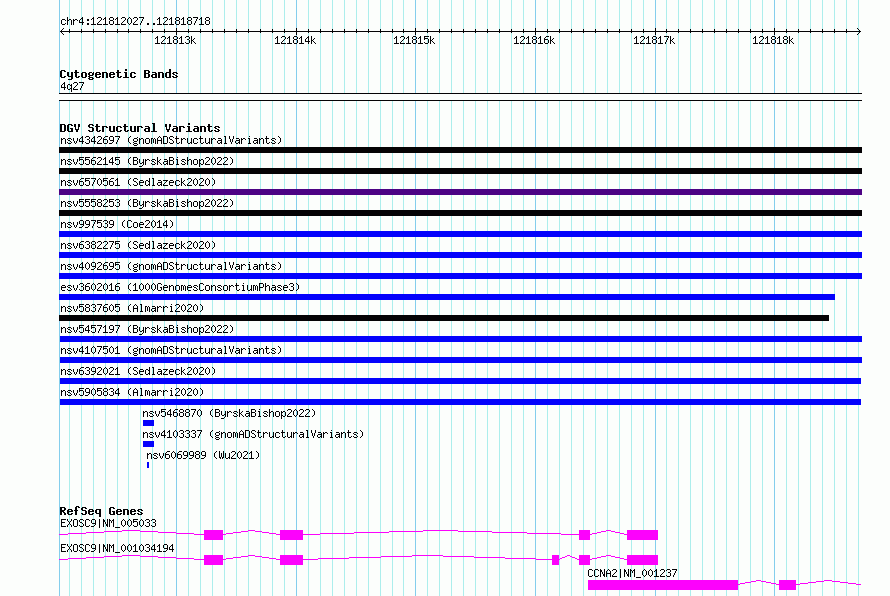Click the nsv5837605 Almarri2020 label

click(132, 308)
